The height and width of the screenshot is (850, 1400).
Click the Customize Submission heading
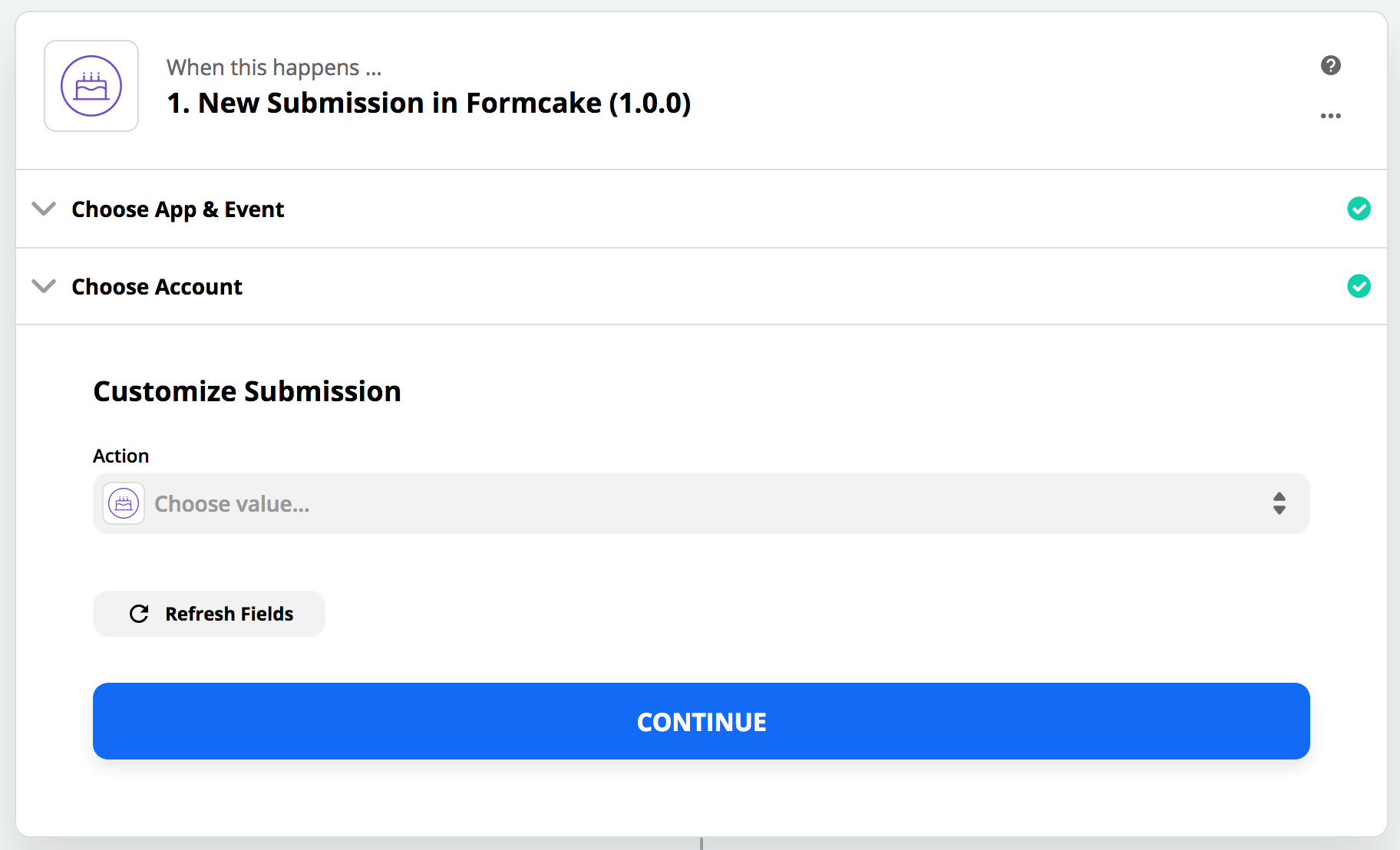(247, 391)
